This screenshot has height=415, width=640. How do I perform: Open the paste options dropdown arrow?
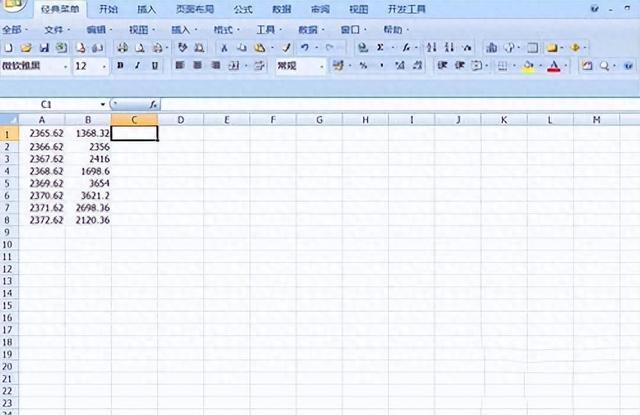point(272,48)
